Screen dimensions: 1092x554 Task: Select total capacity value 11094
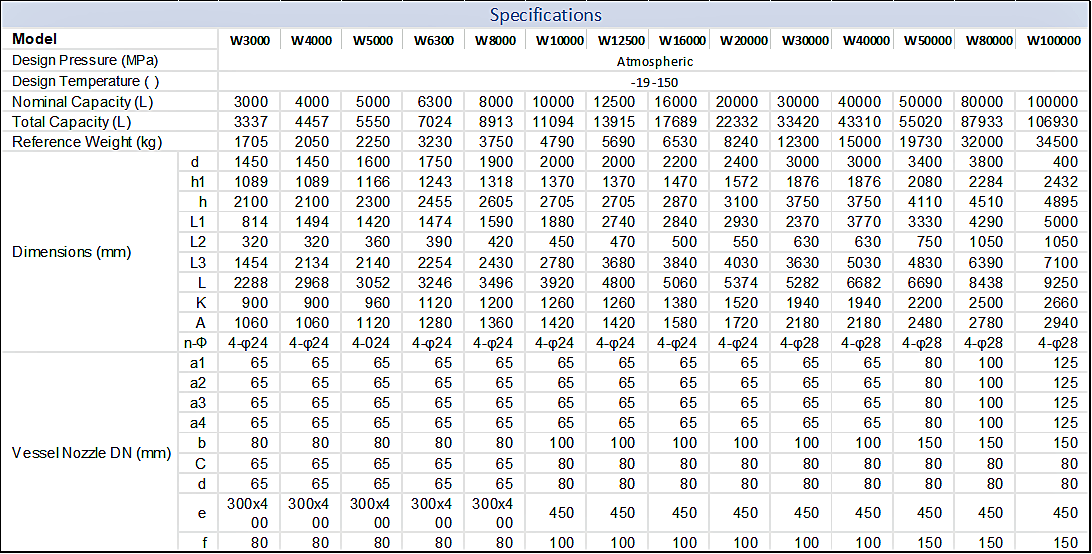click(x=554, y=122)
